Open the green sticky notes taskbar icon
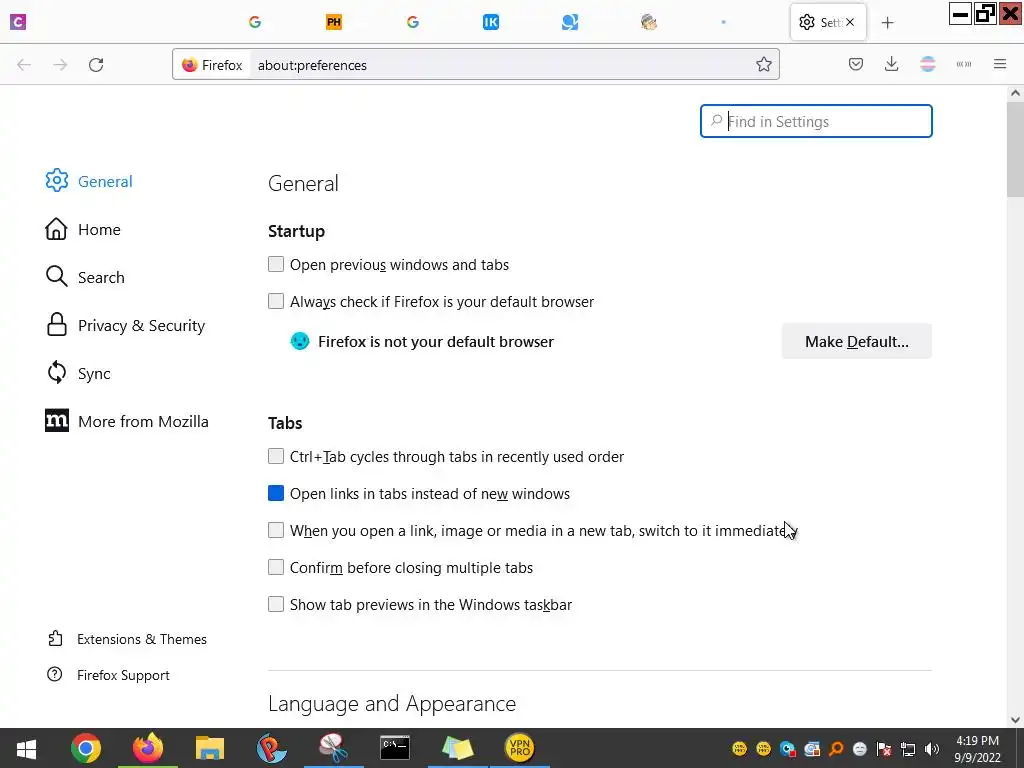 coord(457,748)
